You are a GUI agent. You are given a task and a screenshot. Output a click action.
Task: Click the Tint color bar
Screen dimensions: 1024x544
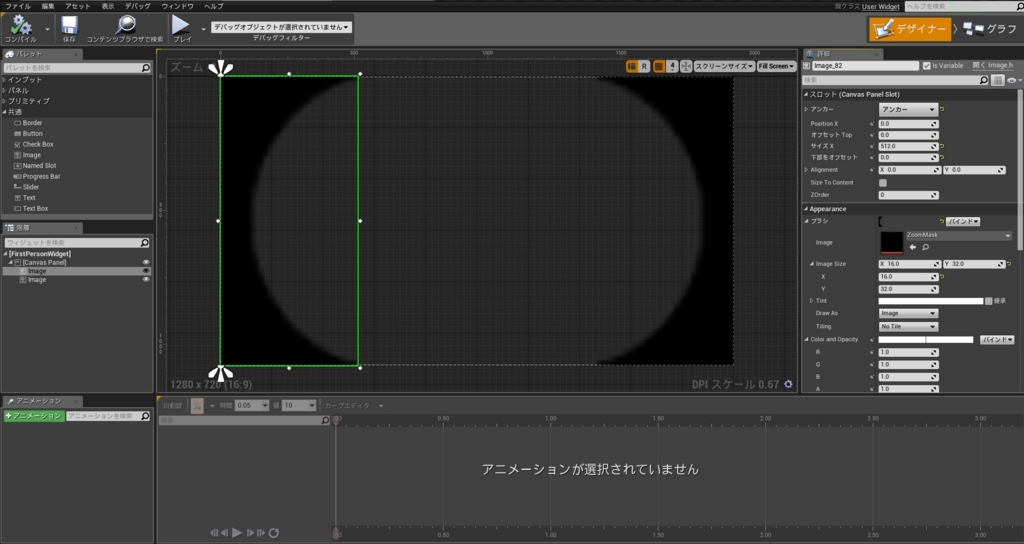(x=931, y=301)
